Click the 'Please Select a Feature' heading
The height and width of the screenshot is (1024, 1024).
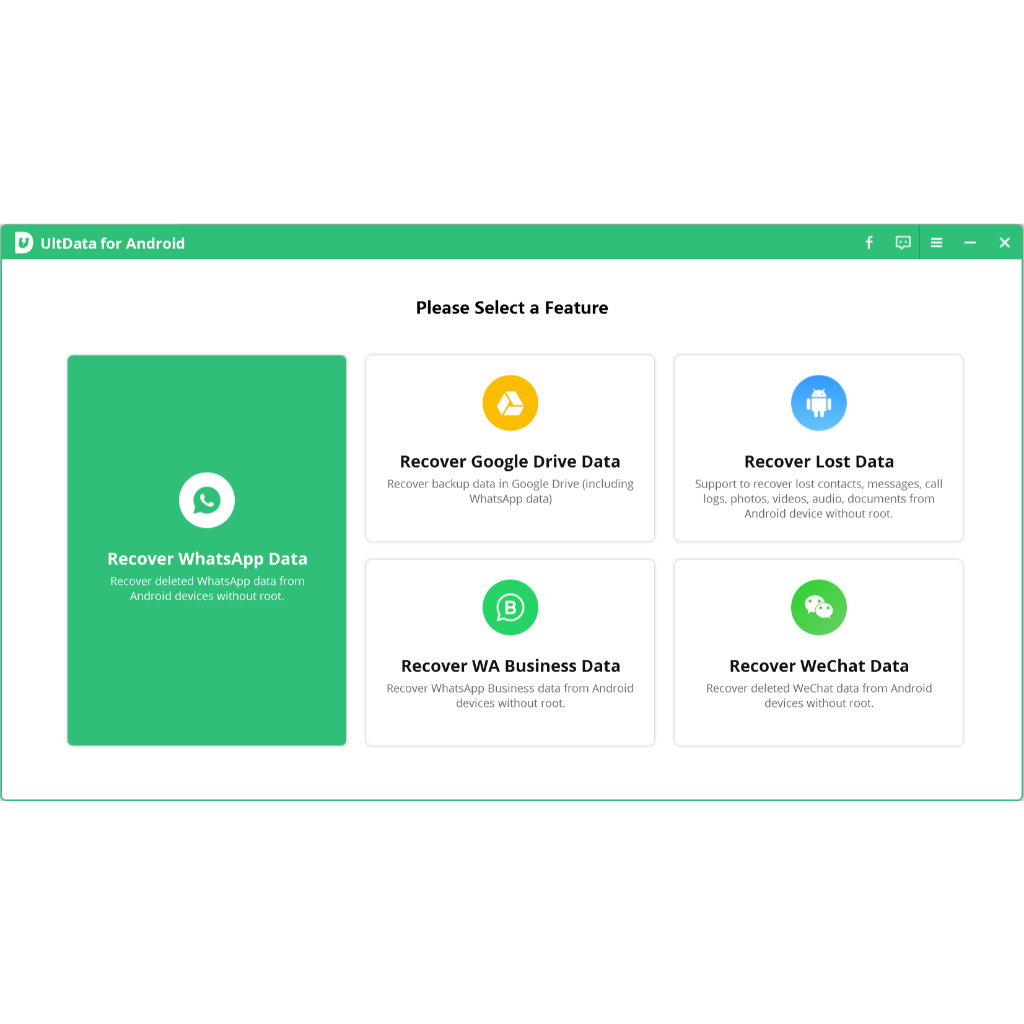coord(512,308)
